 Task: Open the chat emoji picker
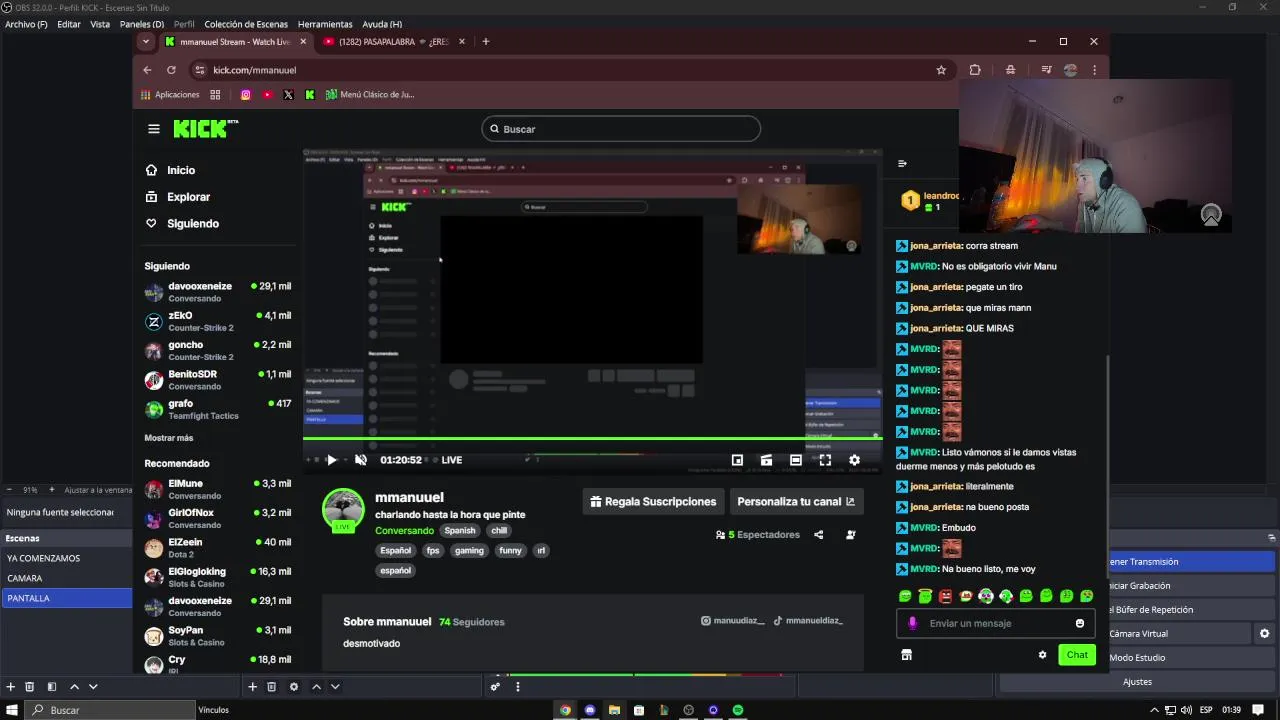pyautogui.click(x=1080, y=623)
